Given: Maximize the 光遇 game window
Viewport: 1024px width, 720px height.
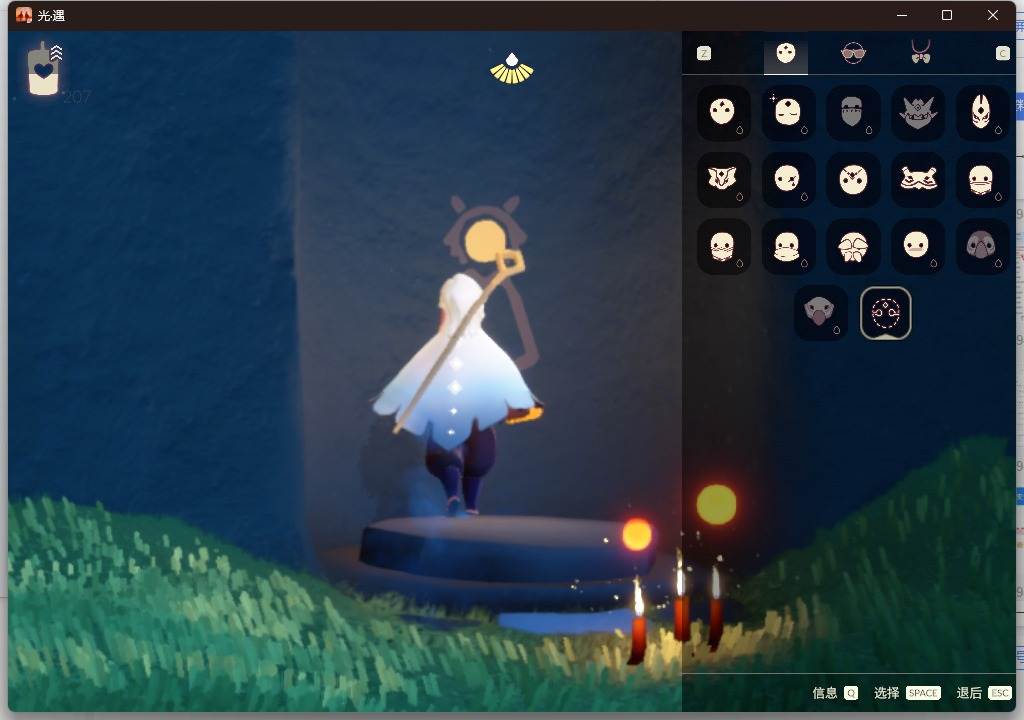Looking at the screenshot, I should click(947, 15).
